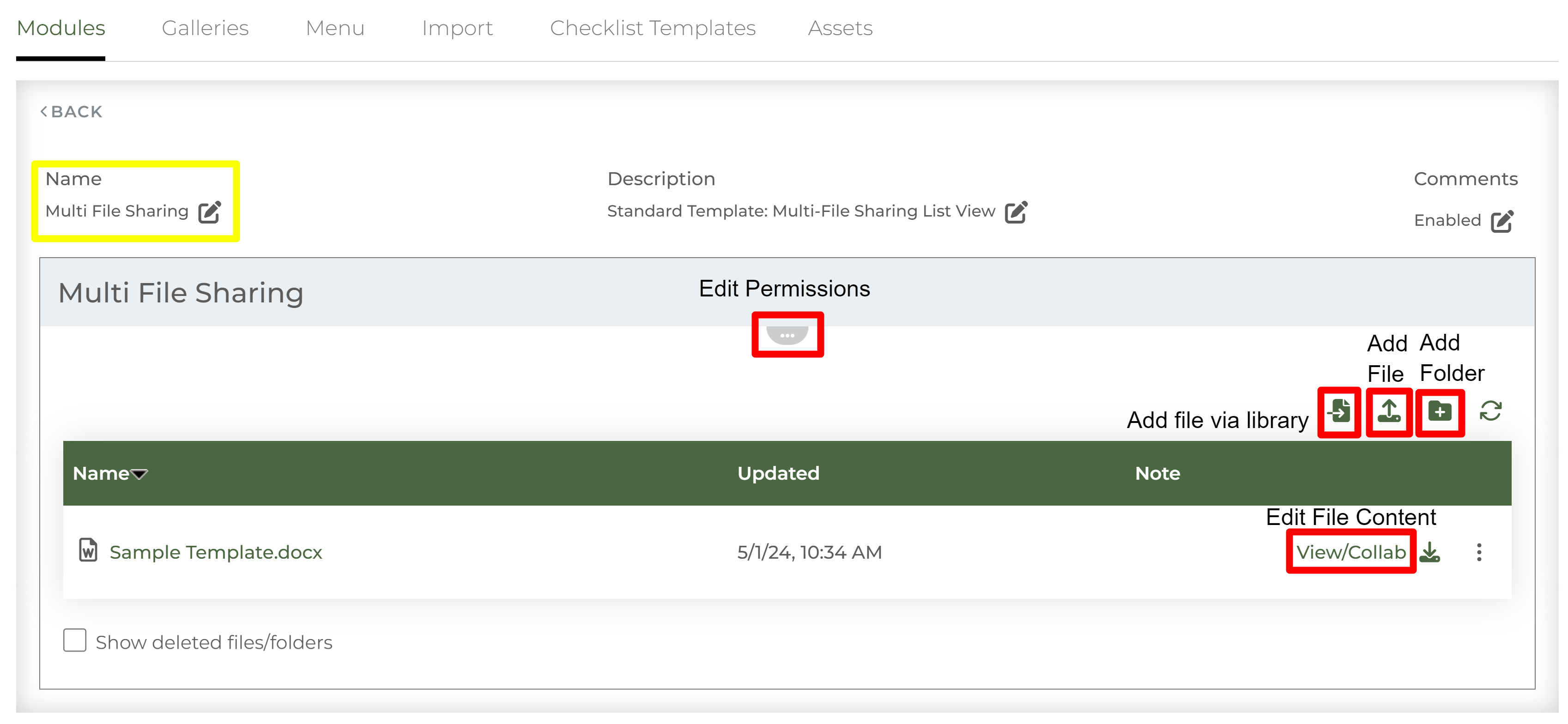1568x724 pixels.
Task: Open the Checklist Templates tab
Action: coord(653,28)
